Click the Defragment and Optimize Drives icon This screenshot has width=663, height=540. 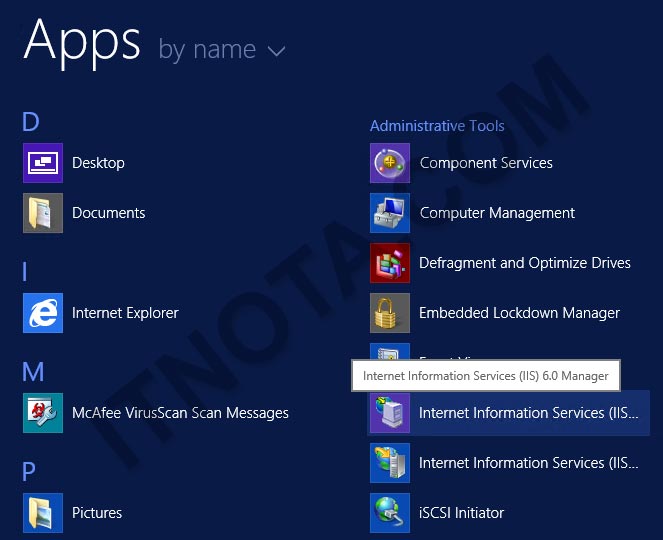[x=390, y=263]
